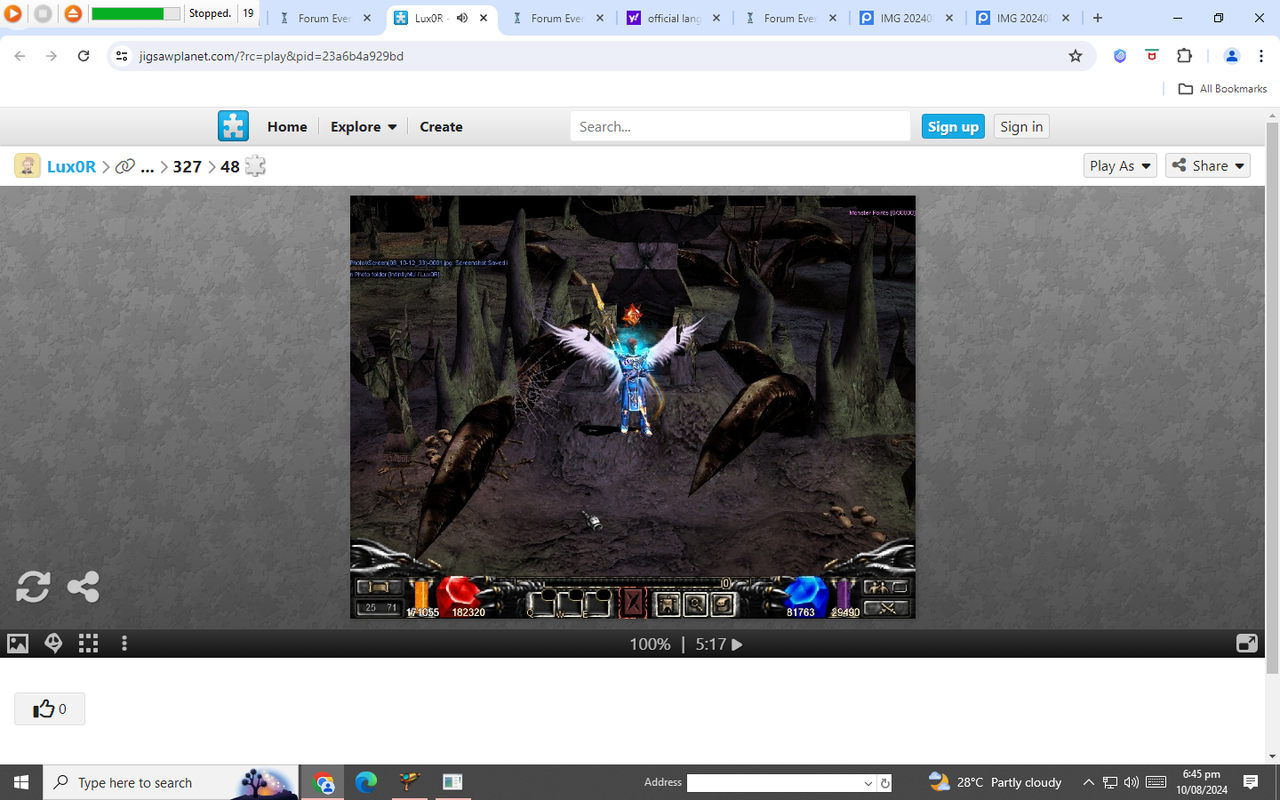The height and width of the screenshot is (800, 1280).
Task: Like the puzzle with thumbs-up button
Action: point(49,709)
